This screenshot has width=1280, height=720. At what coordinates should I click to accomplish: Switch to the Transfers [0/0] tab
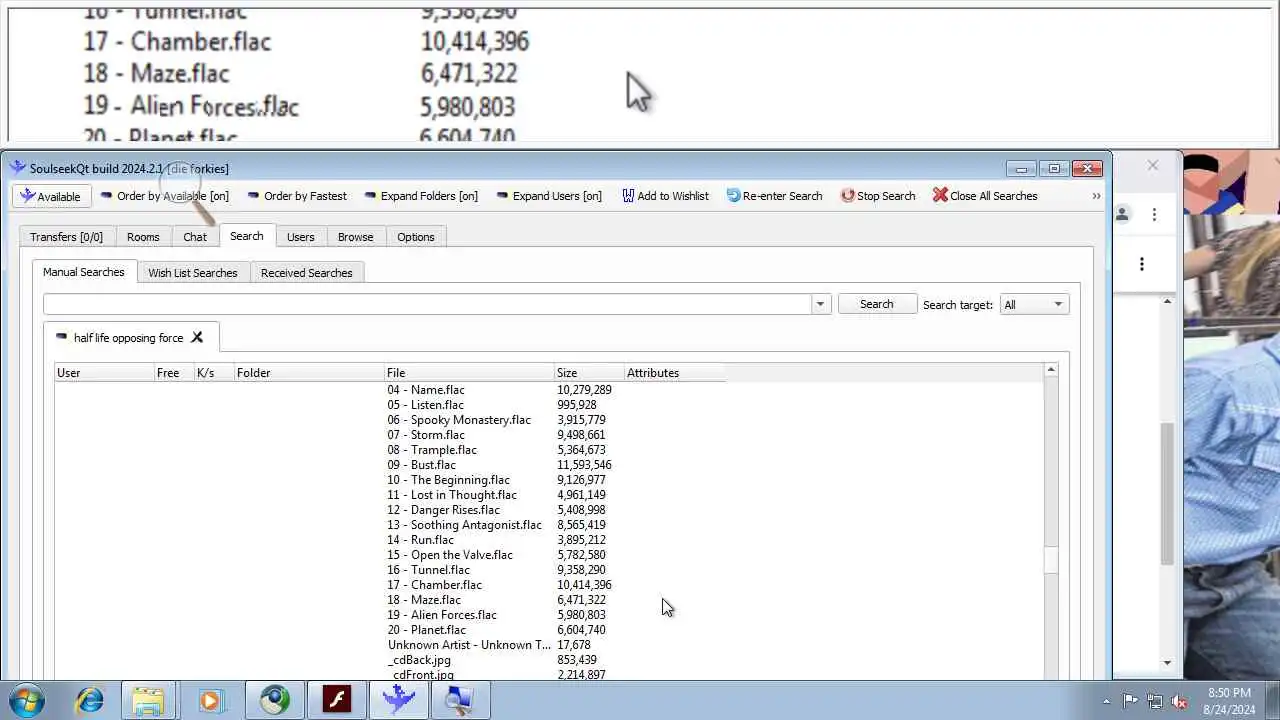(66, 237)
